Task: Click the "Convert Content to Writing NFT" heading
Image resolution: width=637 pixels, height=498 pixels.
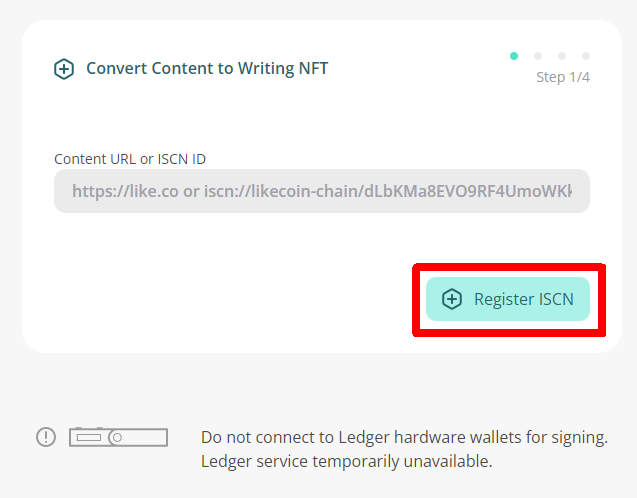Action: click(x=207, y=69)
